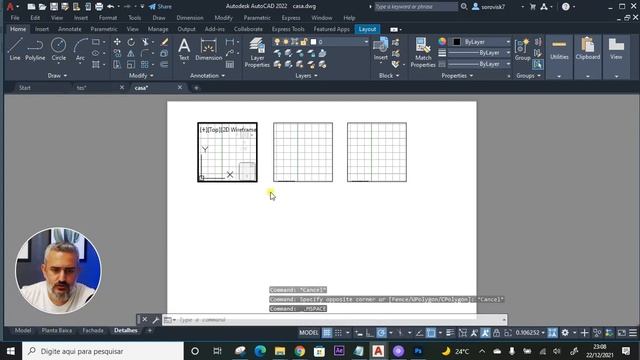Toggle viewport lock padlock in status bar
The image size is (640, 360).
tap(496, 333)
